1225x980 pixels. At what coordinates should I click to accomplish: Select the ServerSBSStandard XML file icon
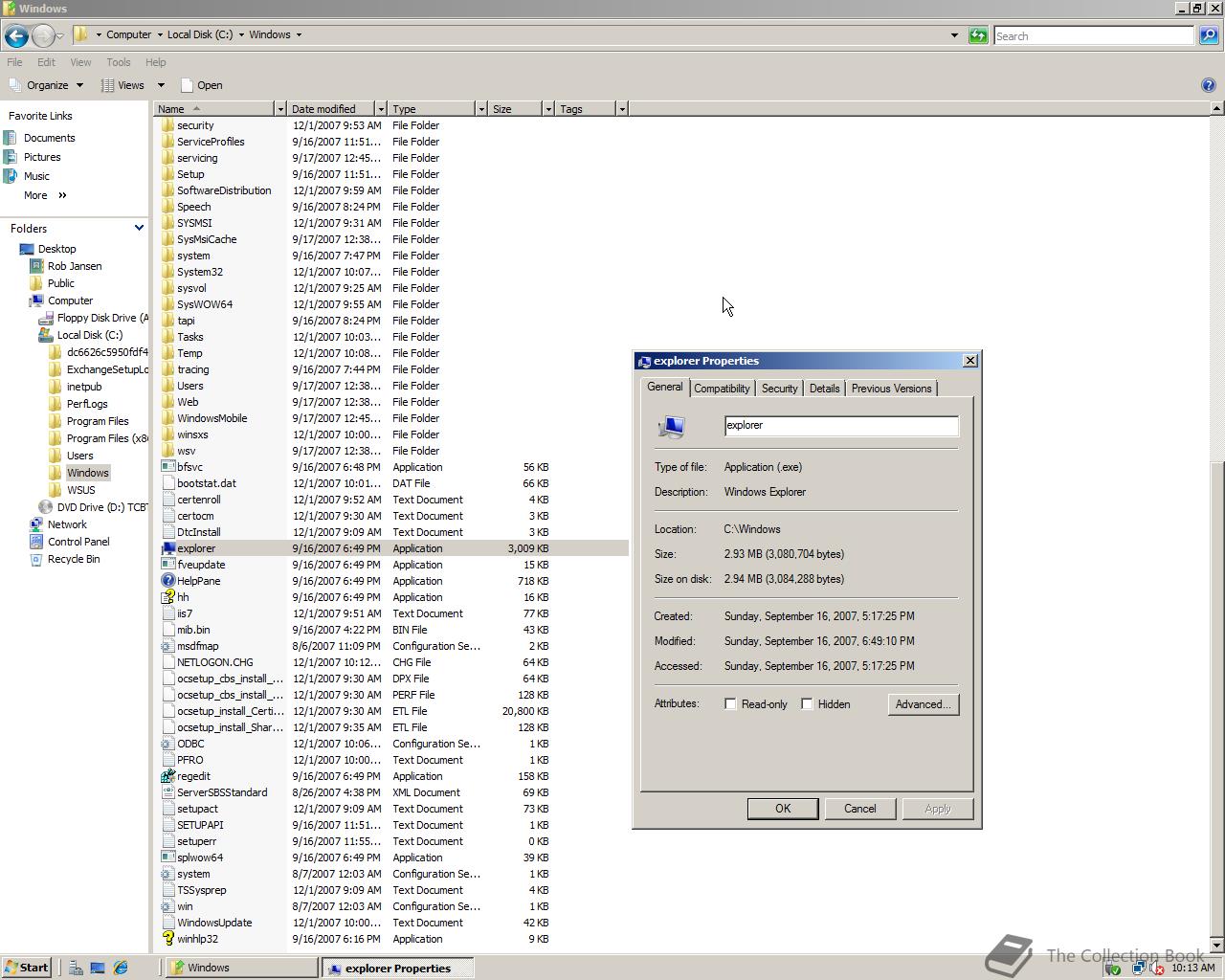[x=167, y=792]
